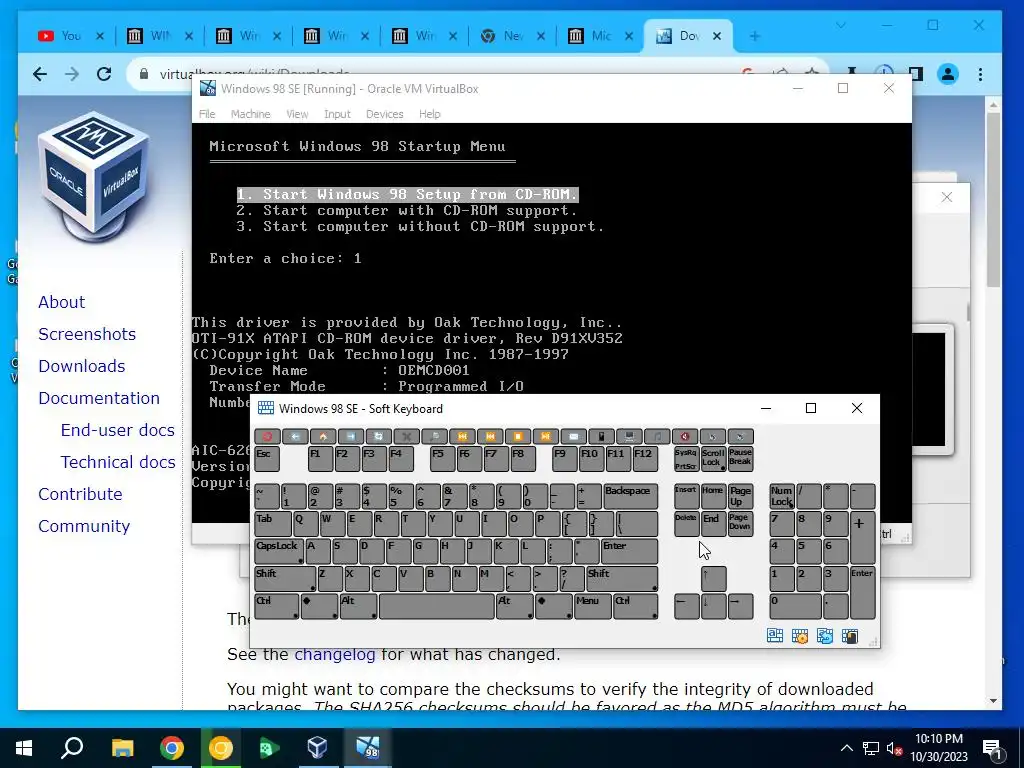Toggle Num Lock key on soft keyboard

tap(782, 496)
